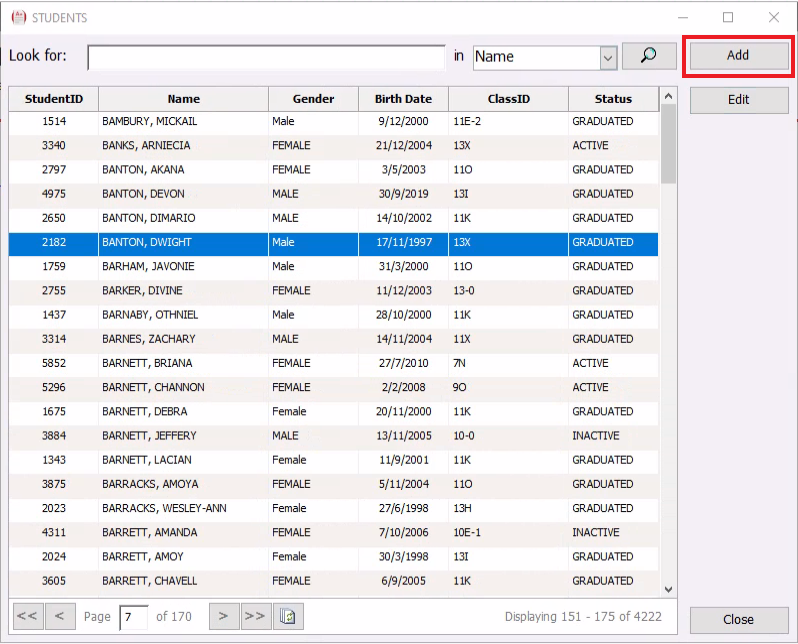Click birth date 28/10/2000
798x644 pixels.
pos(404,315)
